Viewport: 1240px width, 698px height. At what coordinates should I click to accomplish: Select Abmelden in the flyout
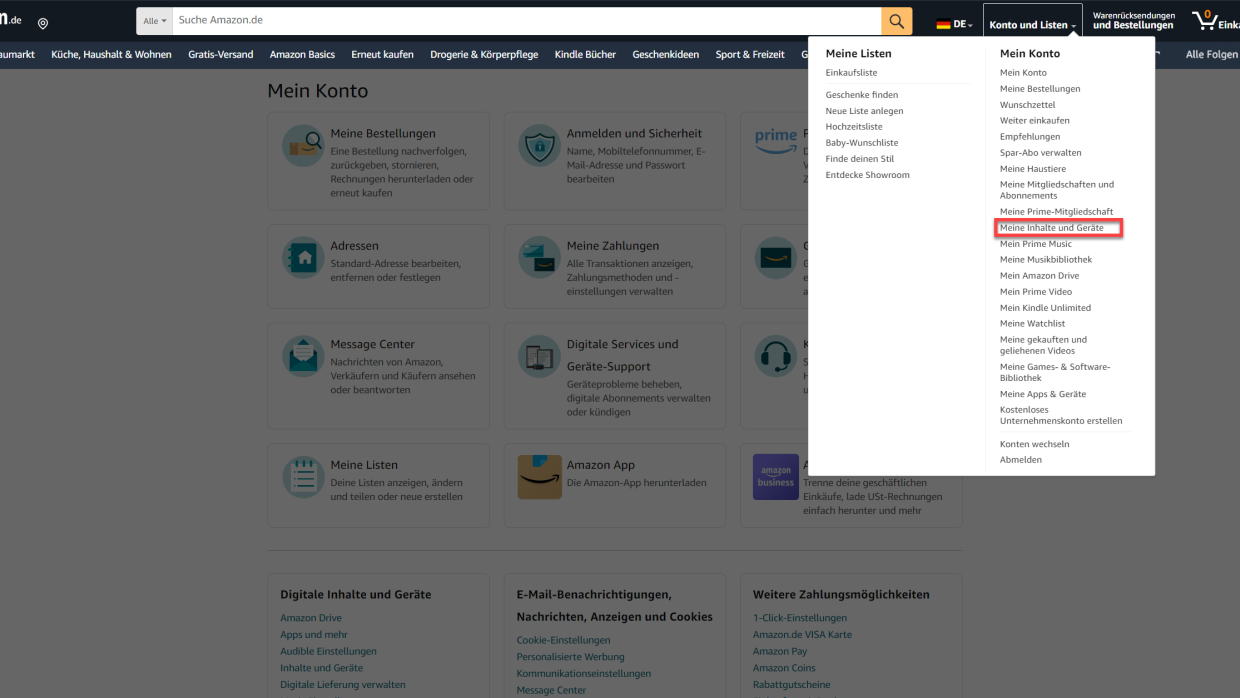tap(1021, 460)
